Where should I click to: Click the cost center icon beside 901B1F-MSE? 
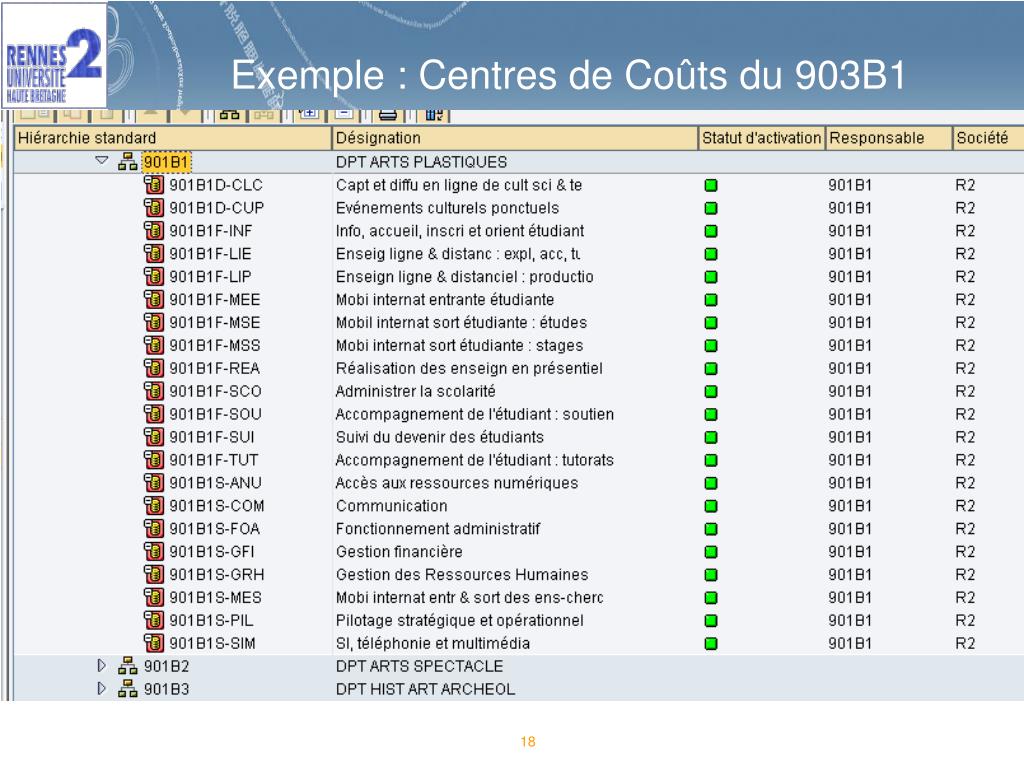[153, 322]
